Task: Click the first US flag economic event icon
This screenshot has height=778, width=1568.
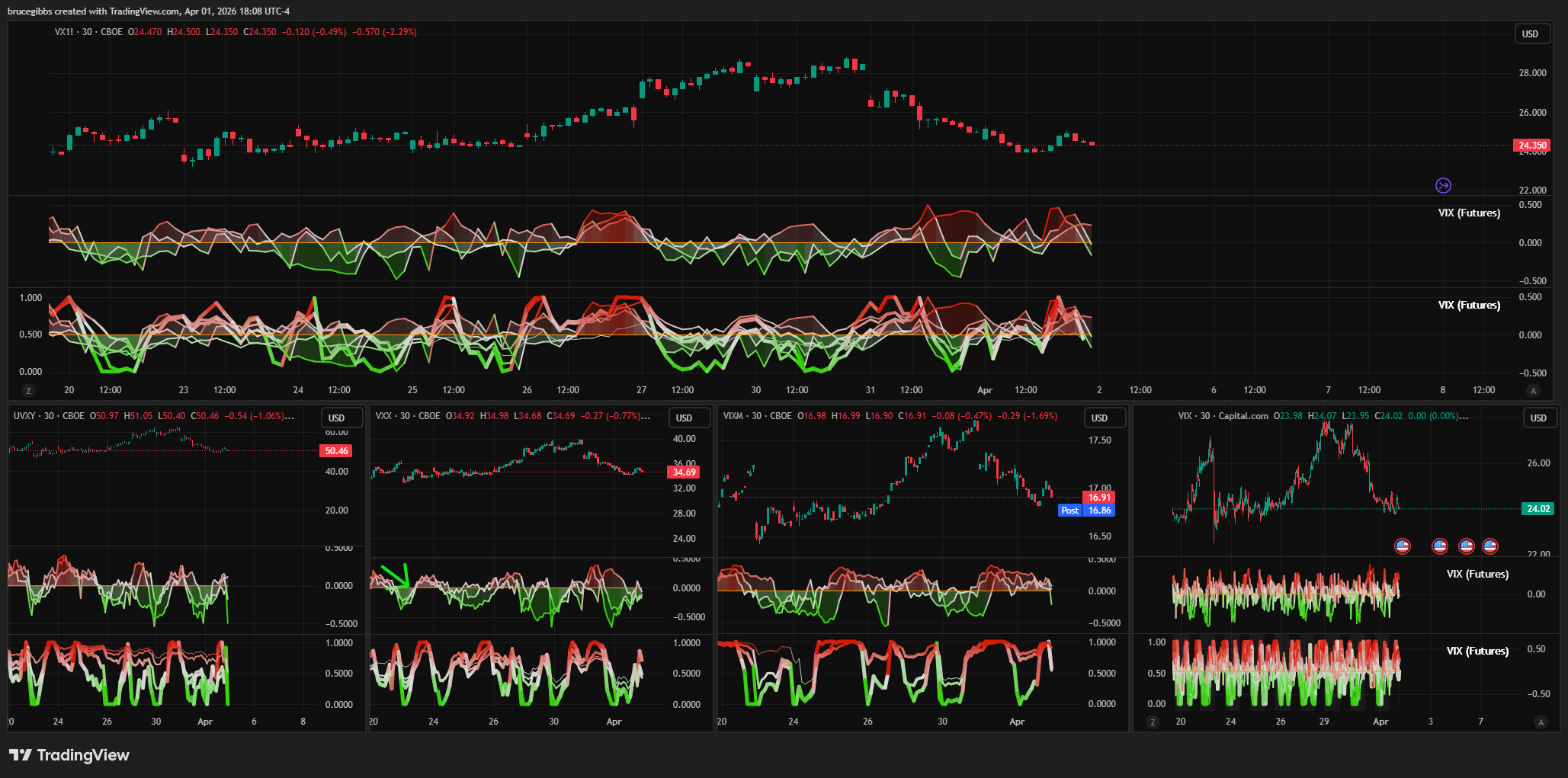Action: [x=1402, y=546]
